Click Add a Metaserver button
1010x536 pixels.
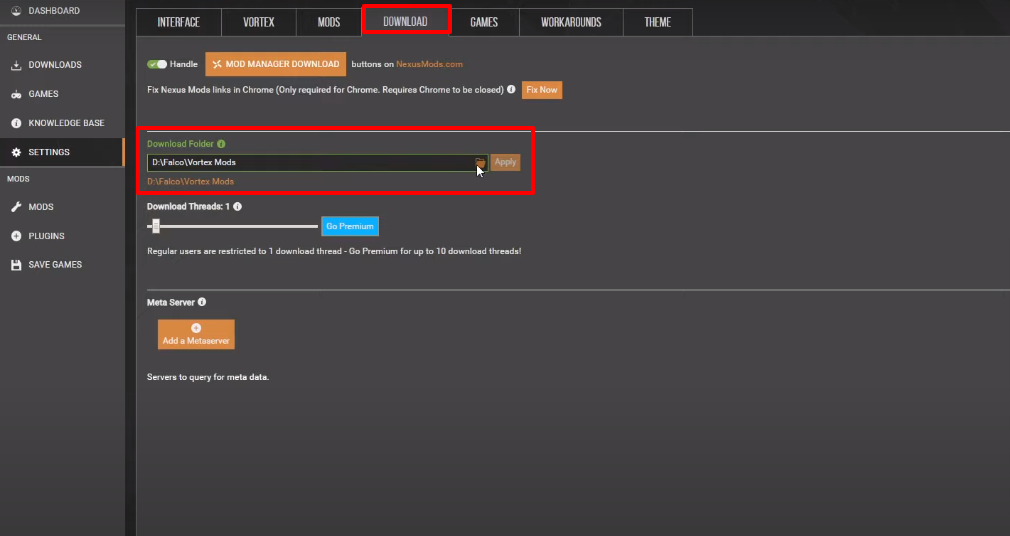[x=196, y=334]
